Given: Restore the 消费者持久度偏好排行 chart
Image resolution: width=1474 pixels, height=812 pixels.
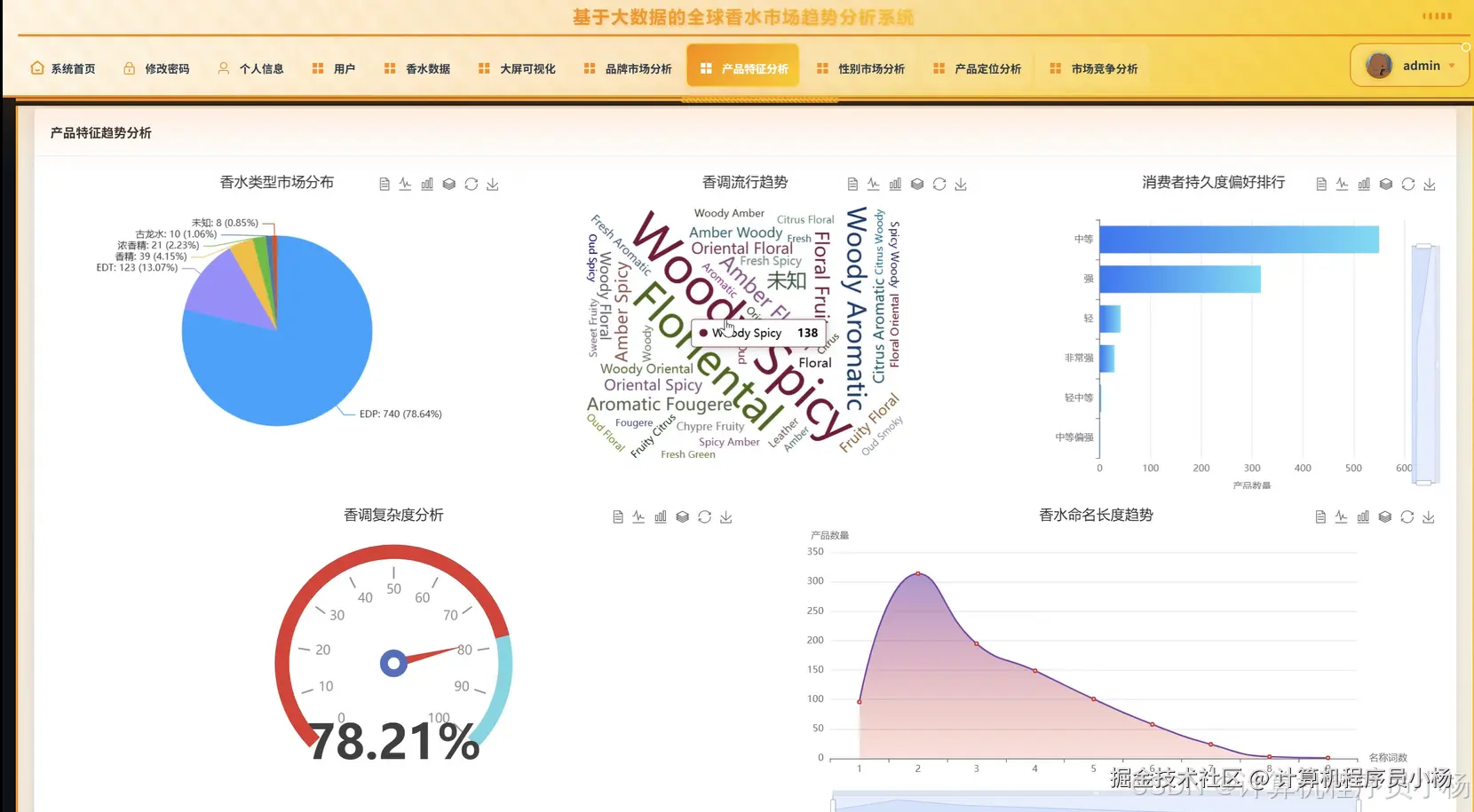Looking at the screenshot, I should pyautogui.click(x=1407, y=184).
